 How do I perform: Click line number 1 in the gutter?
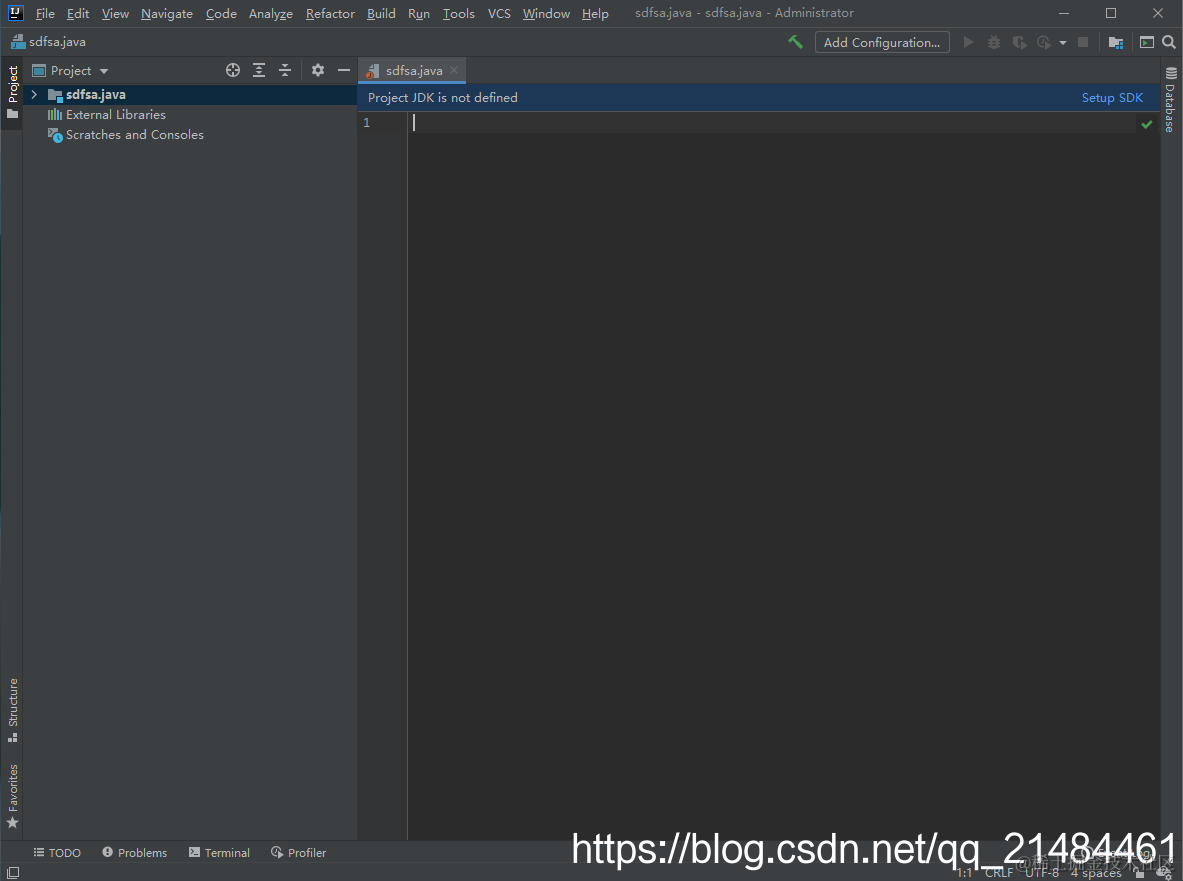click(x=367, y=123)
